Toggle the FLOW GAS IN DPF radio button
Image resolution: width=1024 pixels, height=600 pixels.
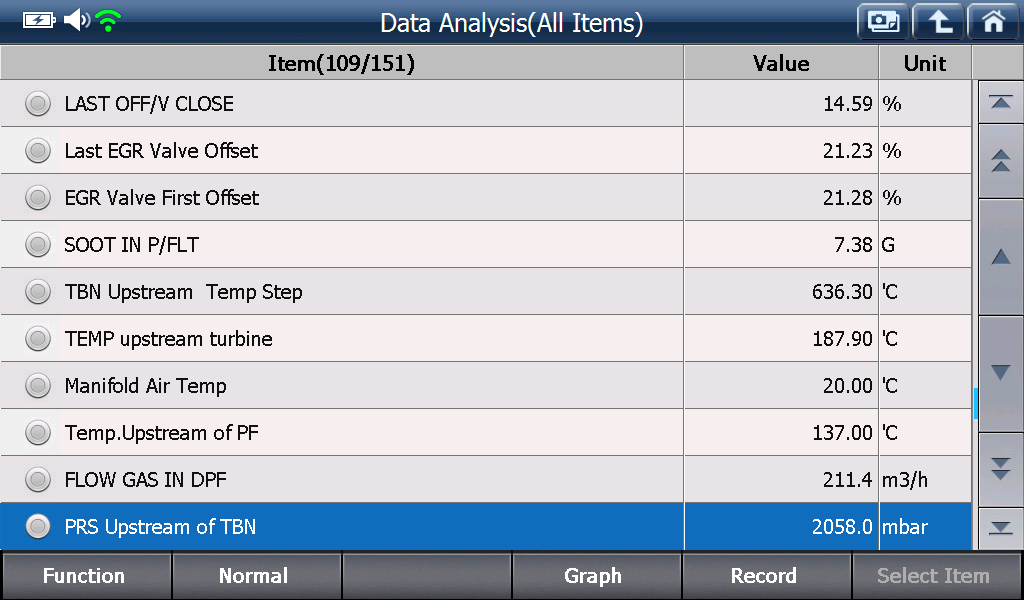click(38, 480)
